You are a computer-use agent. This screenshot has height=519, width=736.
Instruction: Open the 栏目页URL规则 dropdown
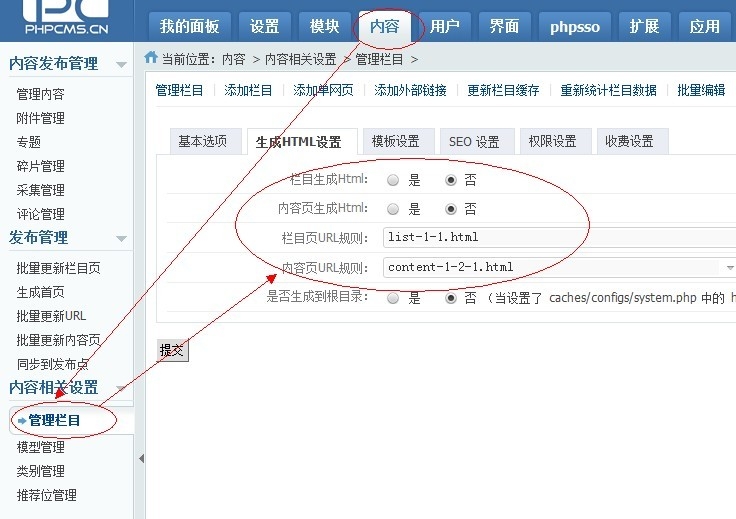(560, 237)
